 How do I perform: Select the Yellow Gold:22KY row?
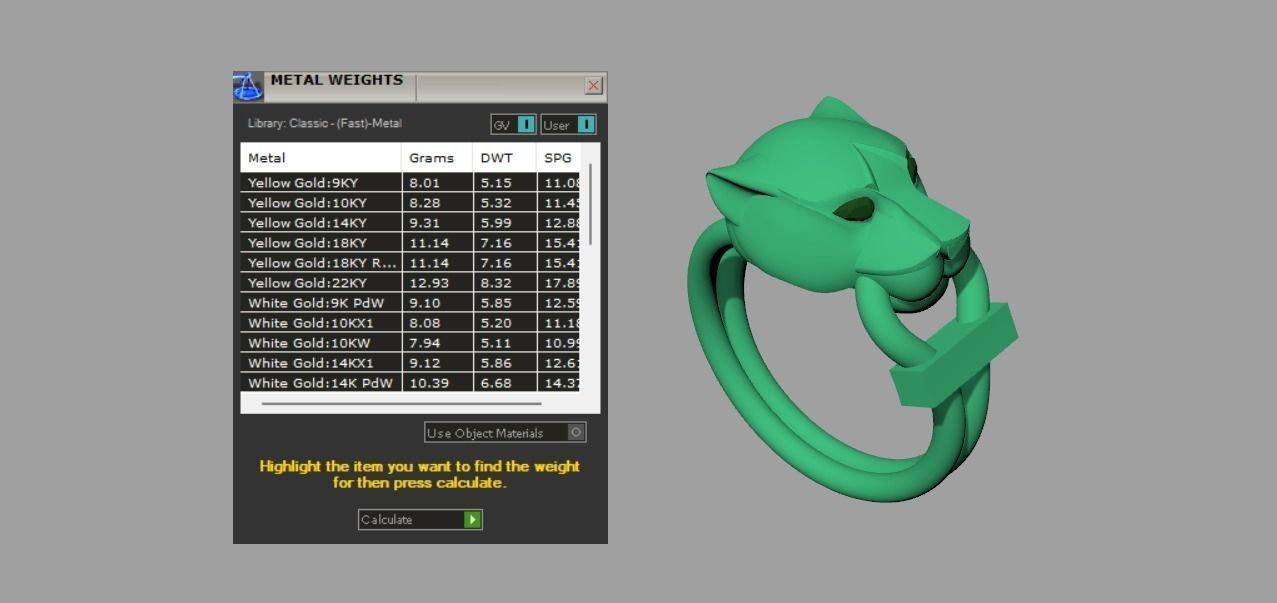pos(410,283)
